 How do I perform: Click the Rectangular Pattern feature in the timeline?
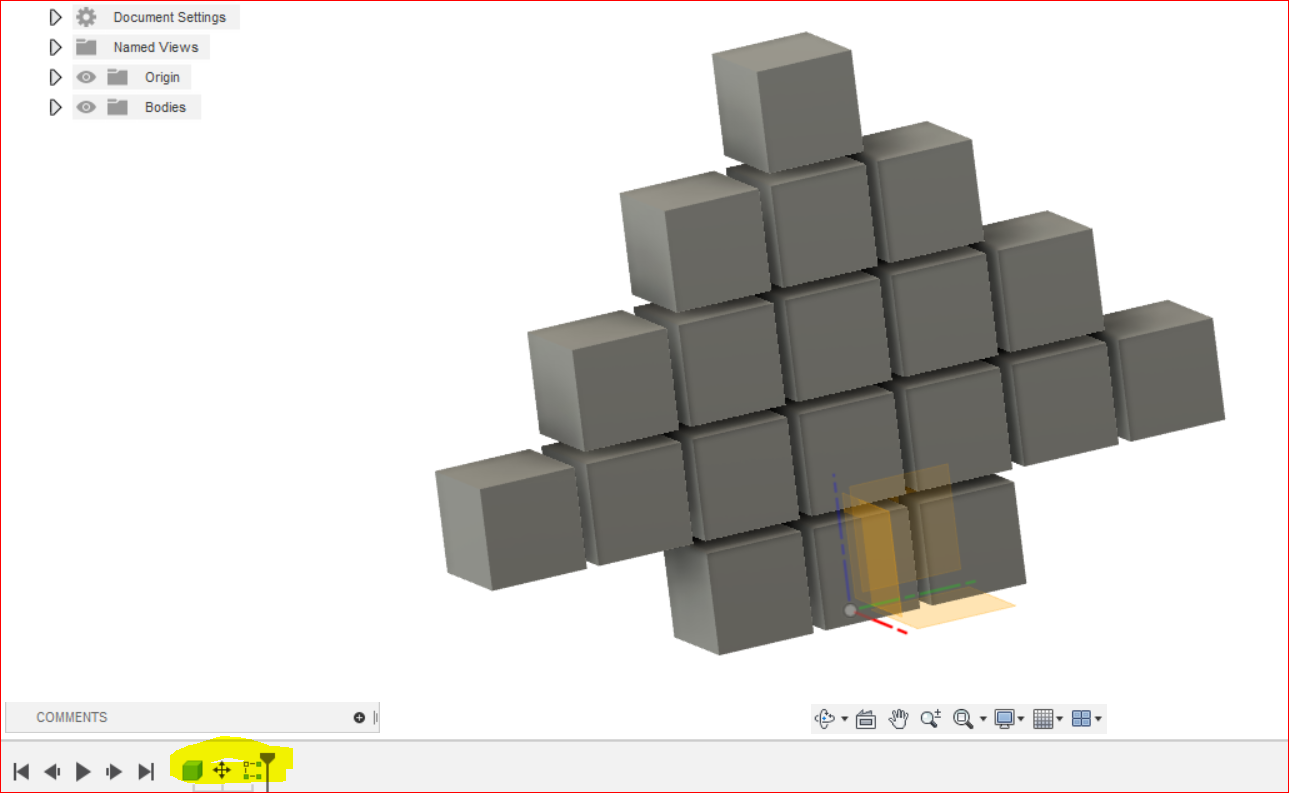point(252,771)
